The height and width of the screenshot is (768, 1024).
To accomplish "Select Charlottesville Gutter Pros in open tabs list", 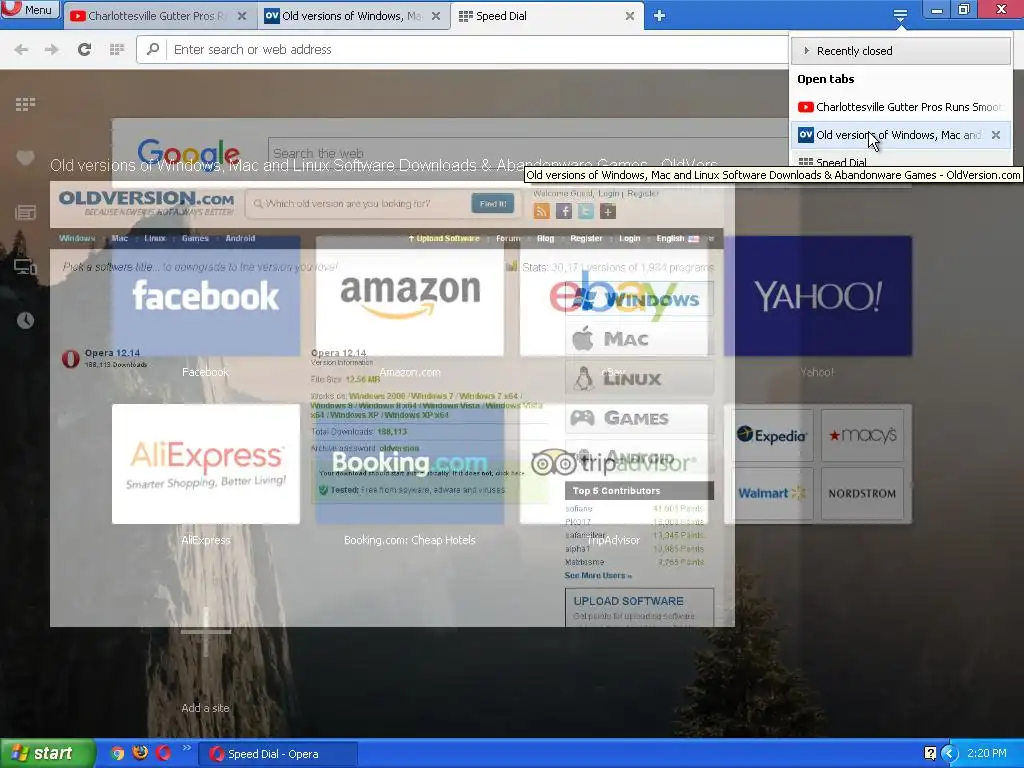I will pyautogui.click(x=901, y=106).
